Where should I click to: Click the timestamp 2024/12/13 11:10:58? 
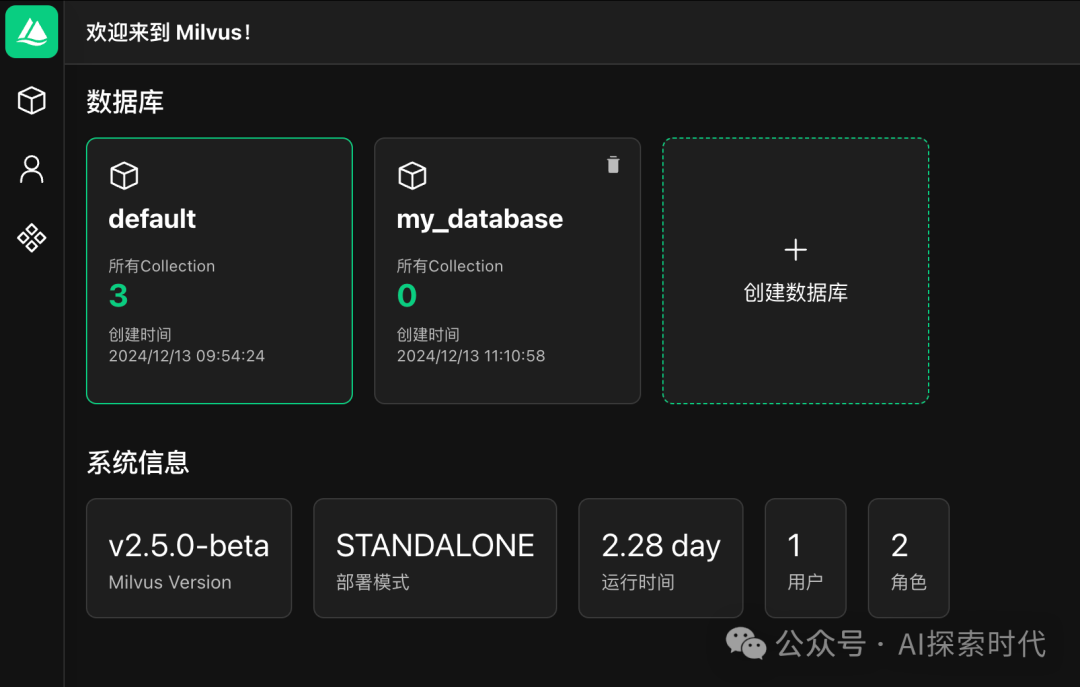[x=471, y=356]
